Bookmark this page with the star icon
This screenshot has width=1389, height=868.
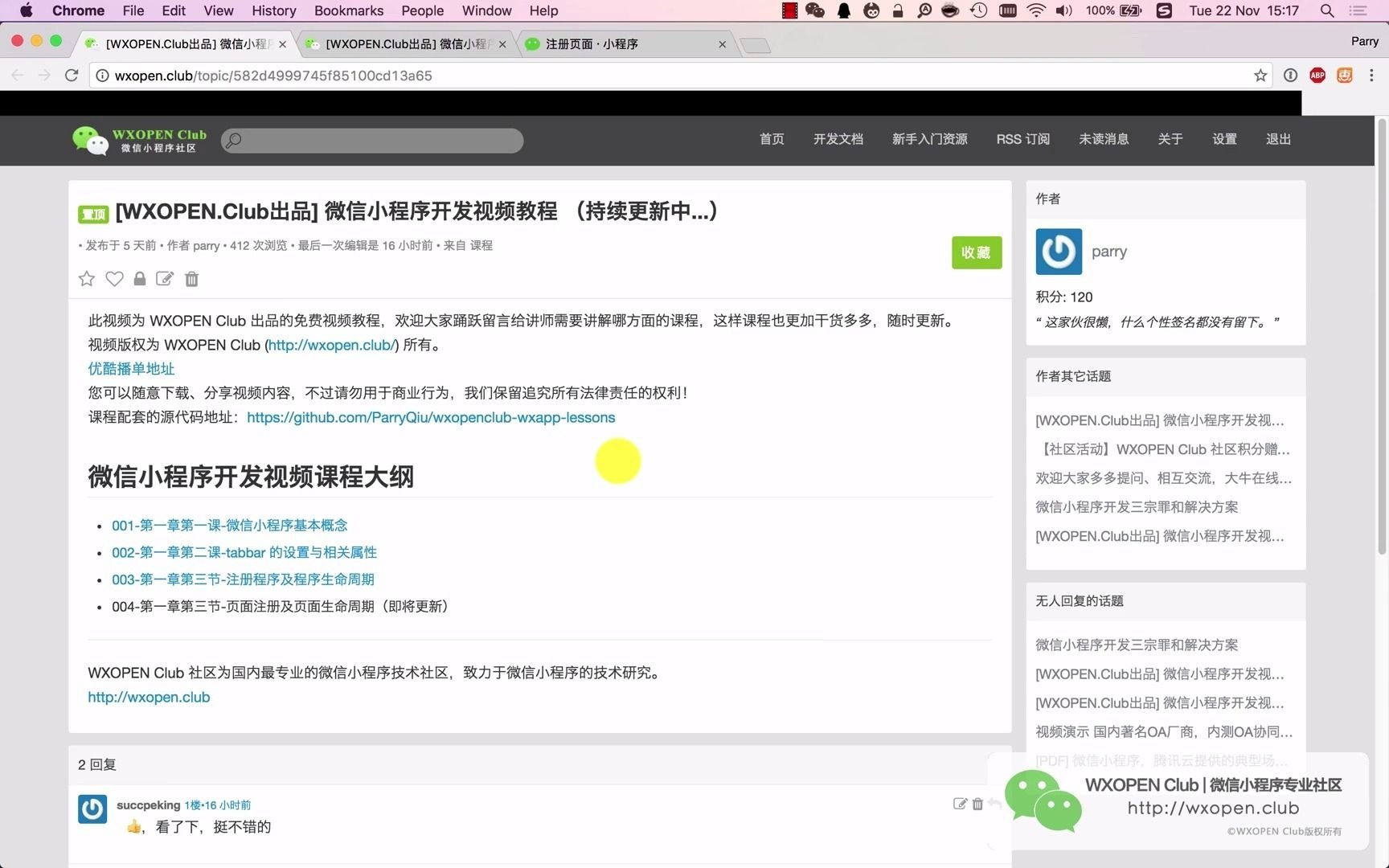click(1260, 76)
